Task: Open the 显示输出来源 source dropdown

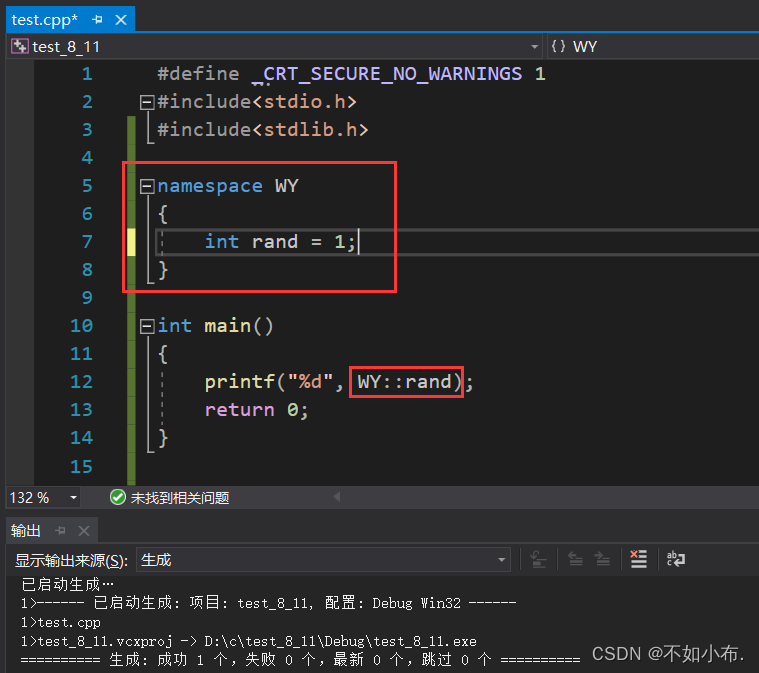Action: 502,560
